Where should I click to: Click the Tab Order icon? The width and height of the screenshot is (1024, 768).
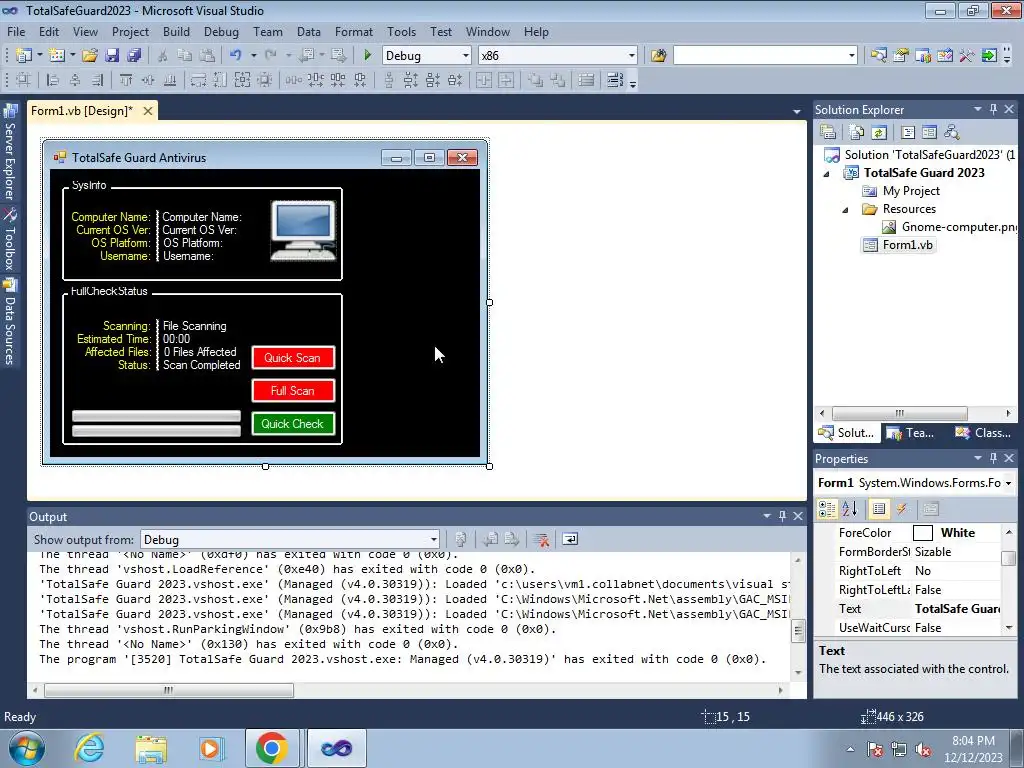pyautogui.click(x=614, y=80)
